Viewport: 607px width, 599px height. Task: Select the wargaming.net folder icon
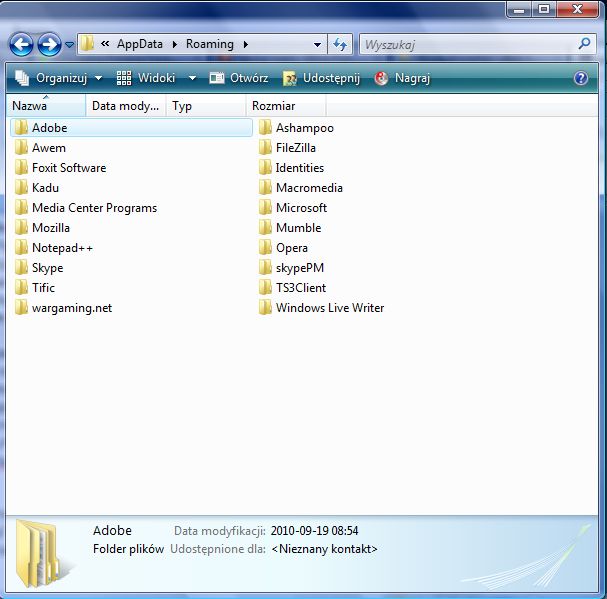point(21,308)
